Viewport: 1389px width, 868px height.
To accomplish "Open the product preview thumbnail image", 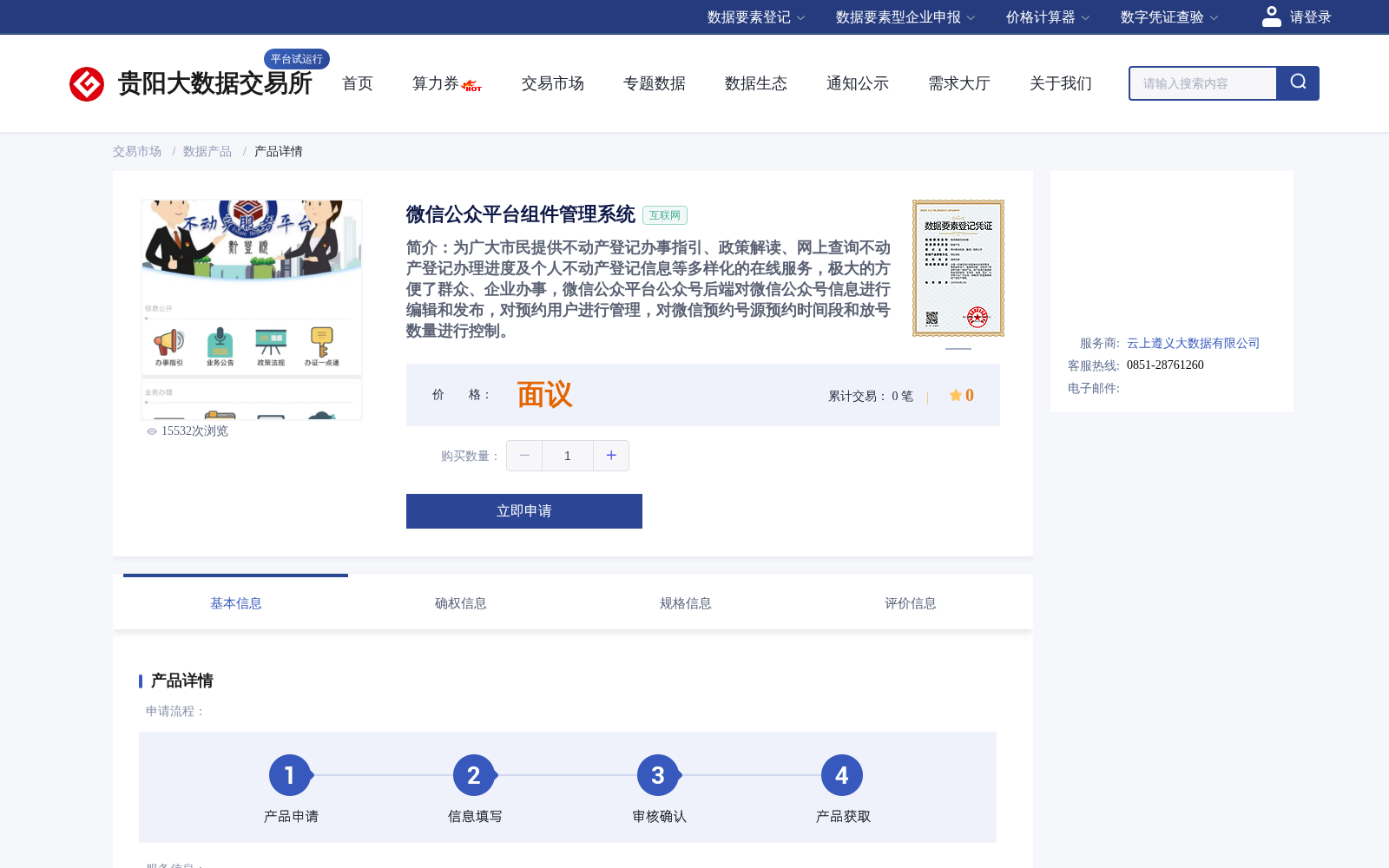I will [252, 310].
